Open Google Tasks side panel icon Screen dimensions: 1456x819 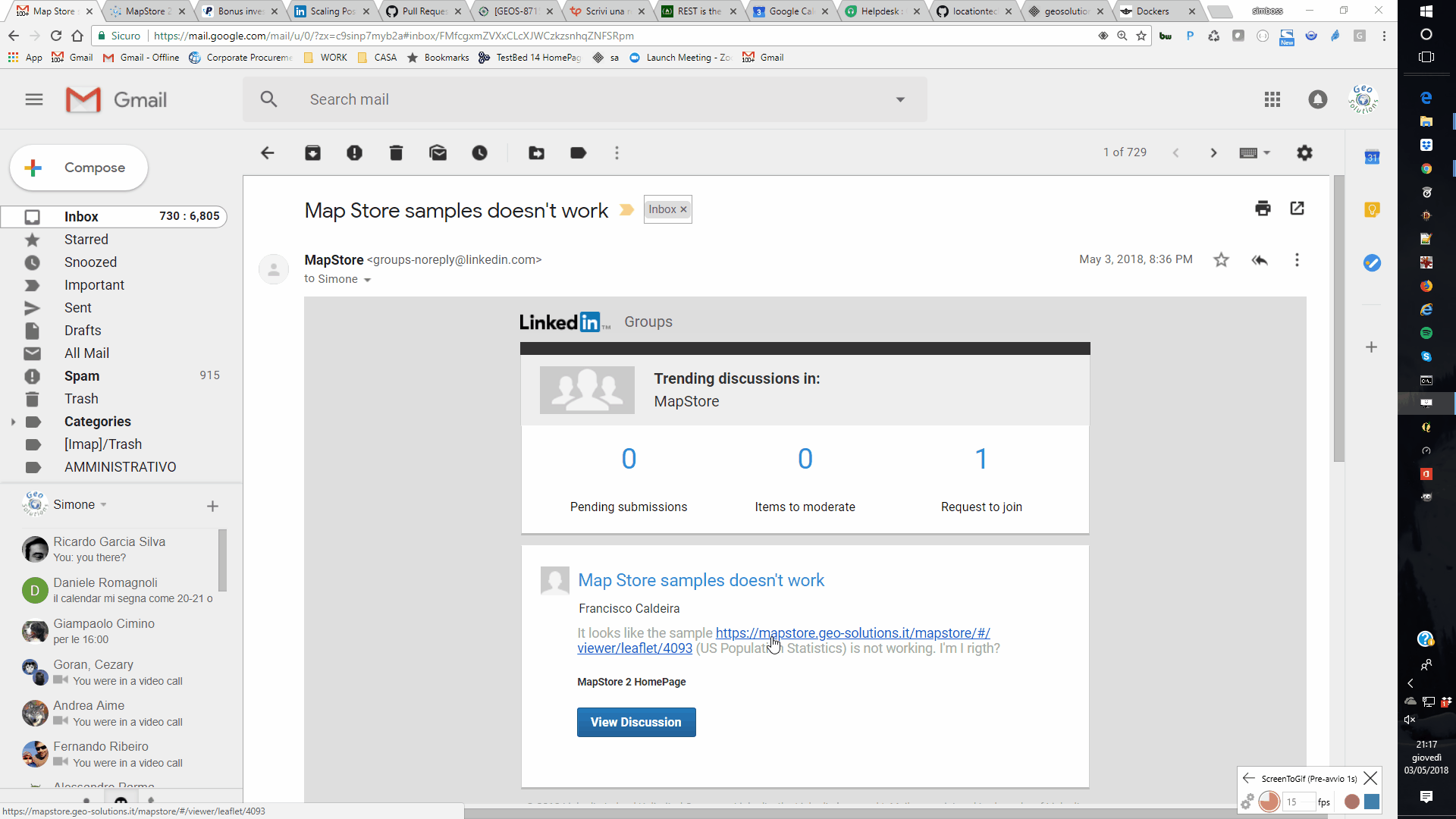tap(1372, 263)
